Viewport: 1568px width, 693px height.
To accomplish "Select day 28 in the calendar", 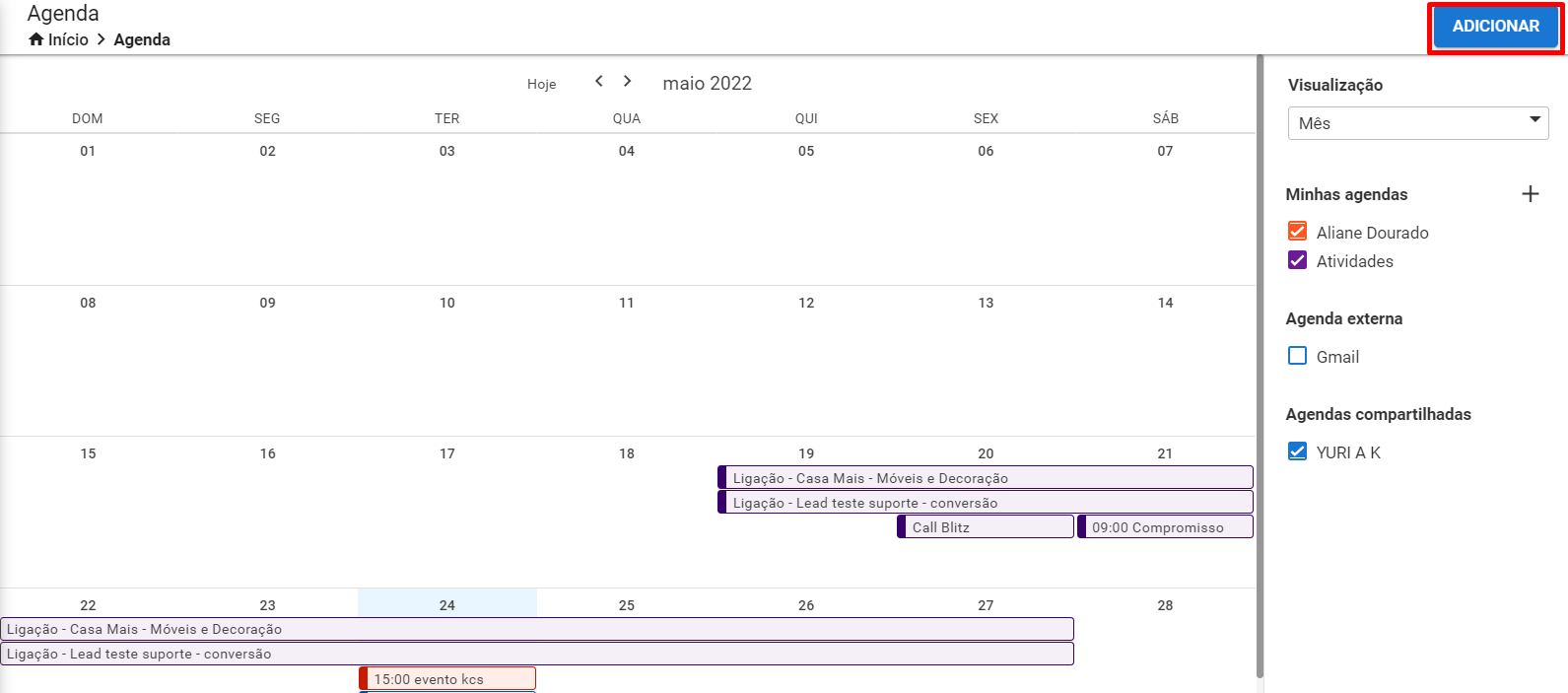I will (1165, 605).
